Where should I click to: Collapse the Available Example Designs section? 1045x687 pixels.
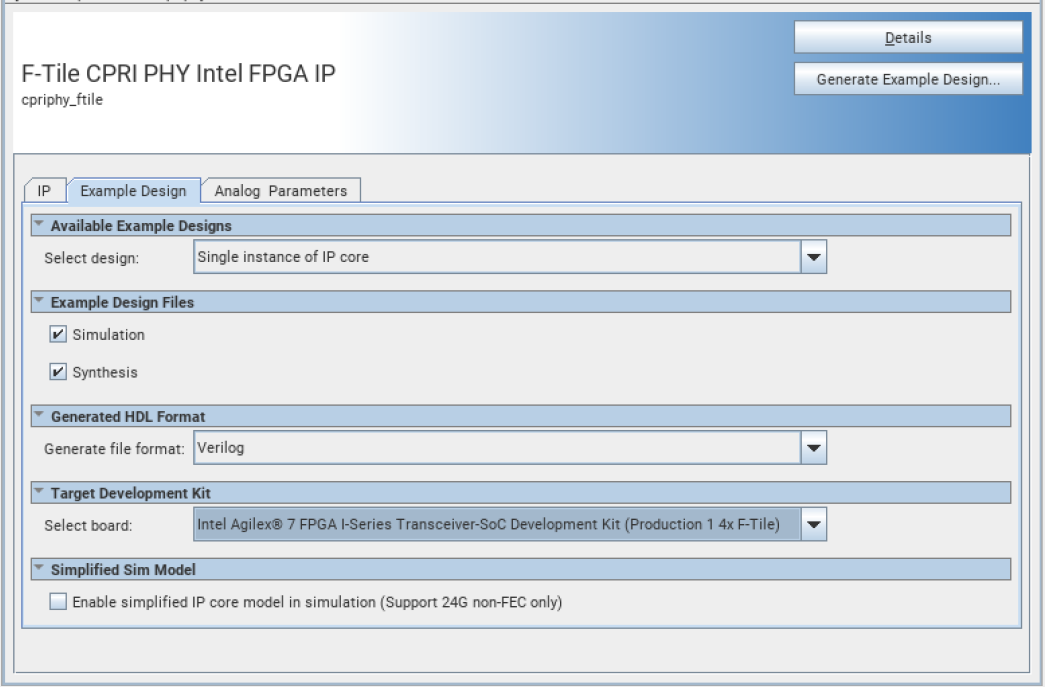click(x=39, y=226)
